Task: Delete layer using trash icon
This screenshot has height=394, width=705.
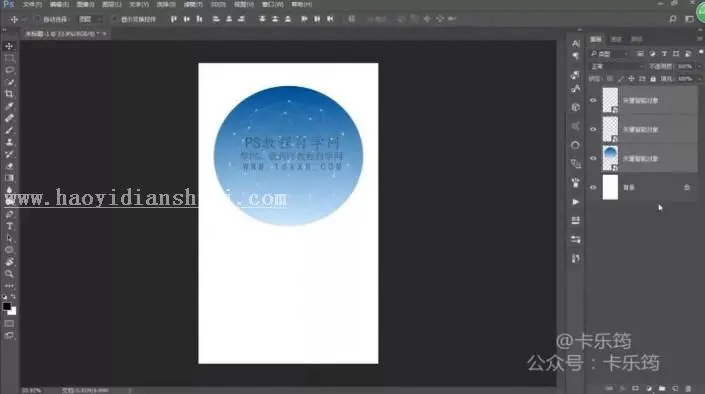Action: [688, 388]
